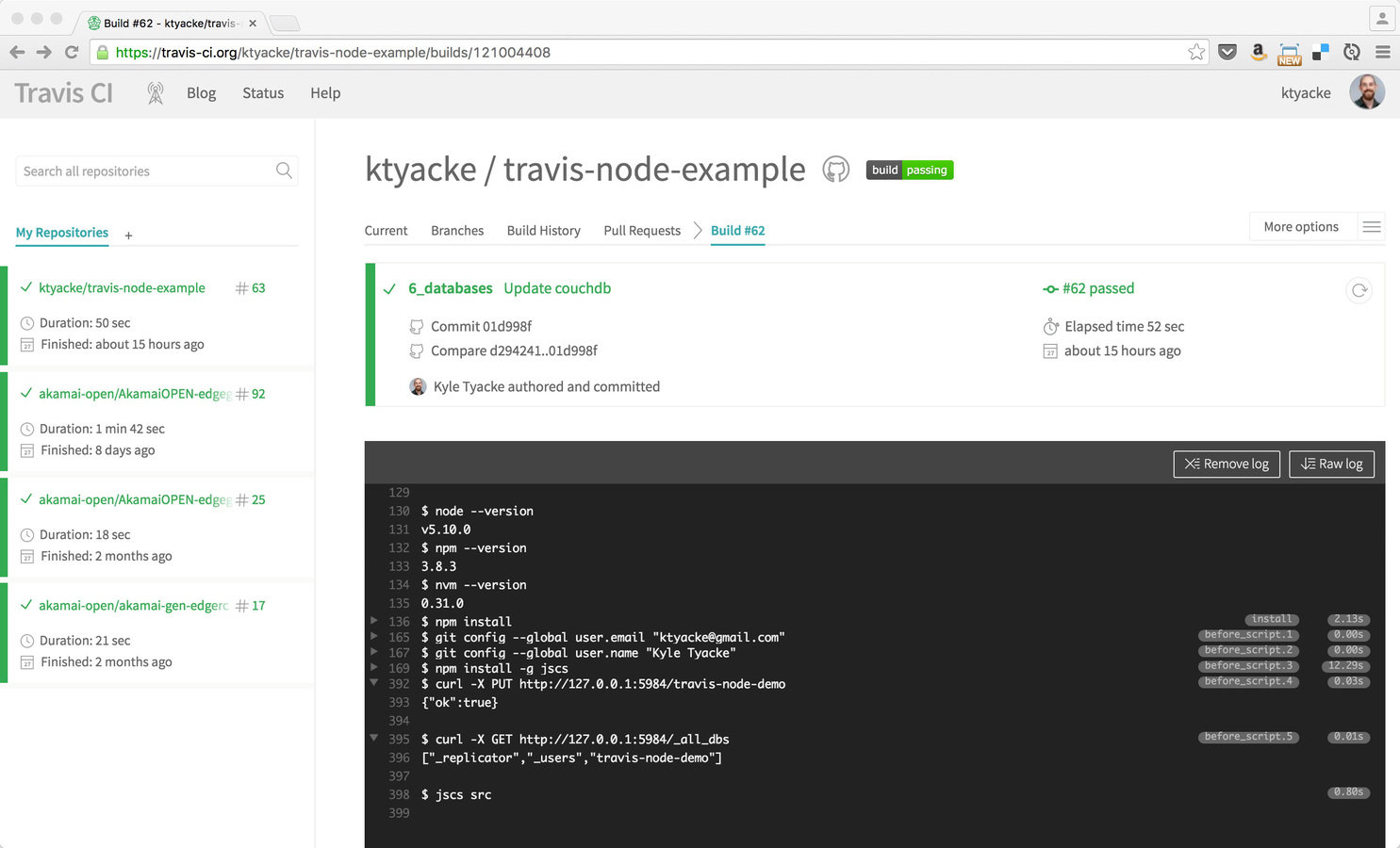Open the Pull Requests tab
The image size is (1400, 848).
(x=642, y=231)
